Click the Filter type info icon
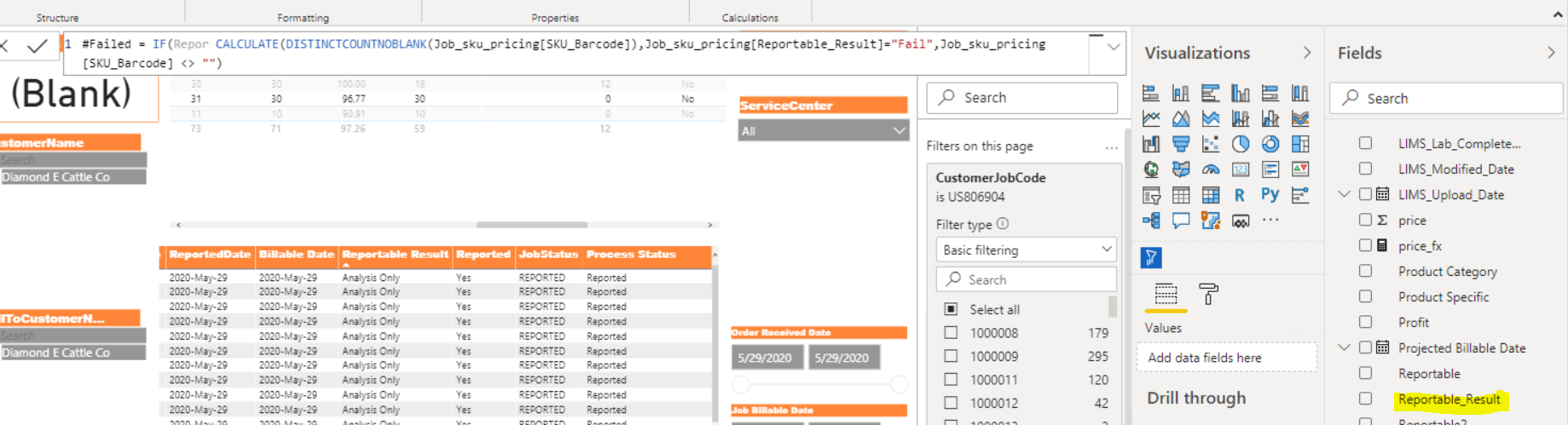 pos(1003,224)
